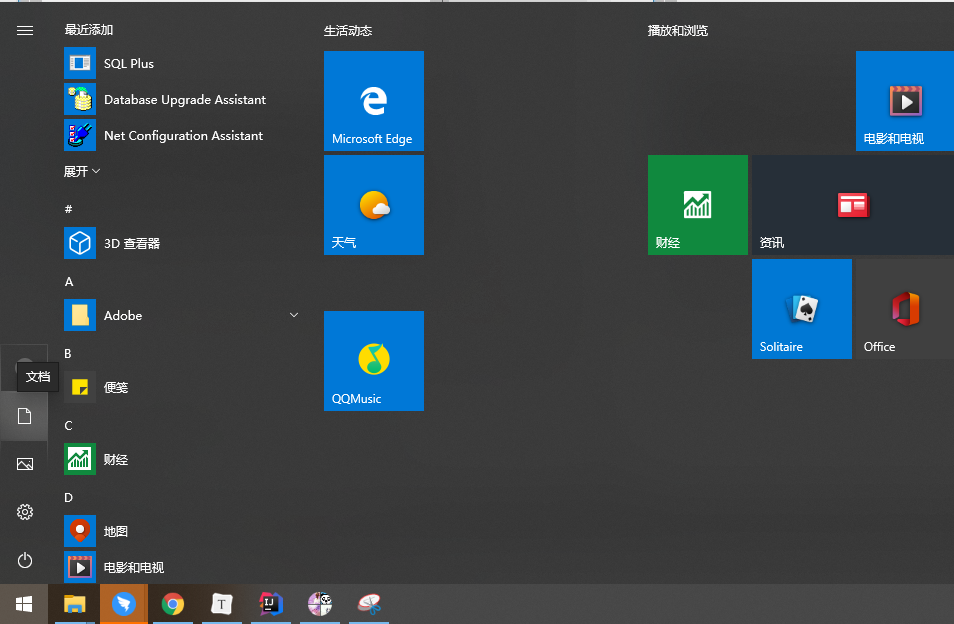
Task: Open the Adobe folder entry
Action: point(183,315)
